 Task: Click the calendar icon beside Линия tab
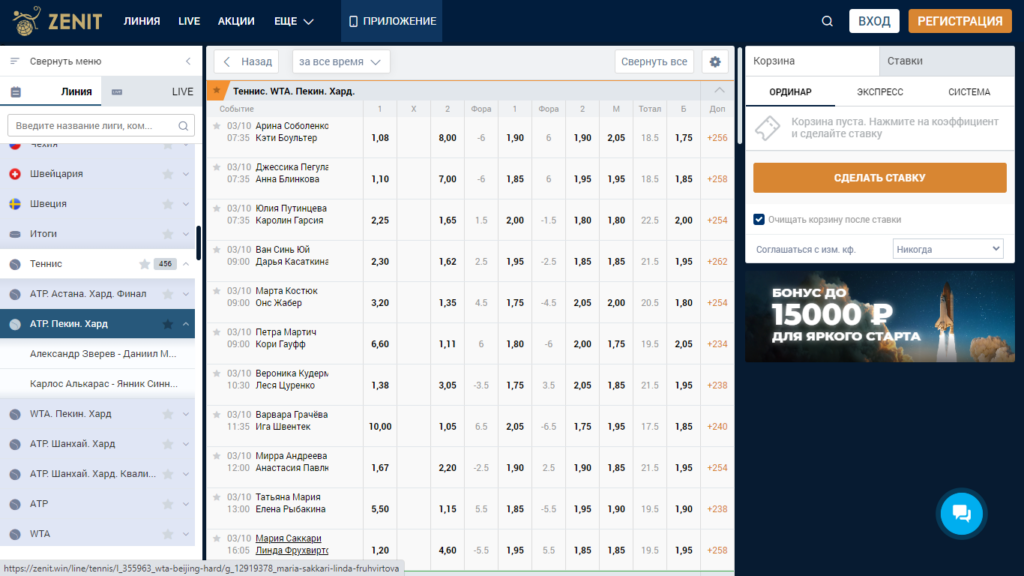16,92
